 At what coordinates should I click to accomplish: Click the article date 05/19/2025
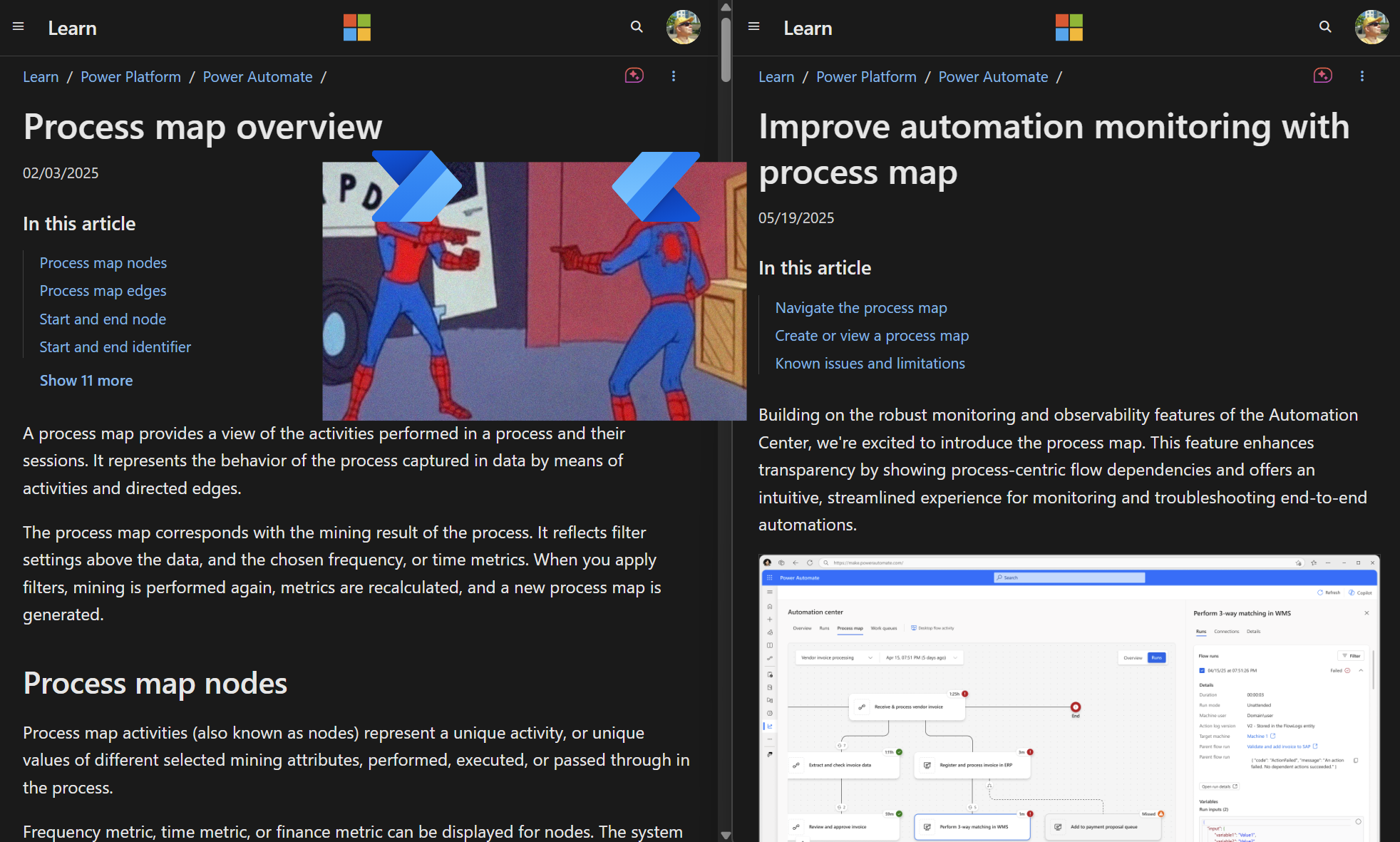[x=796, y=218]
